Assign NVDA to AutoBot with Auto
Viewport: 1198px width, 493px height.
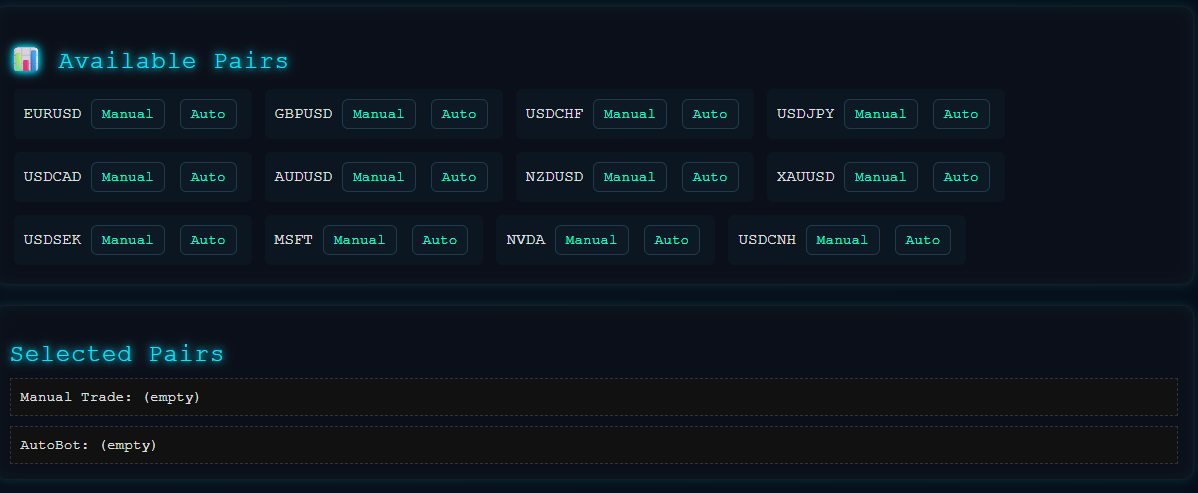(672, 240)
